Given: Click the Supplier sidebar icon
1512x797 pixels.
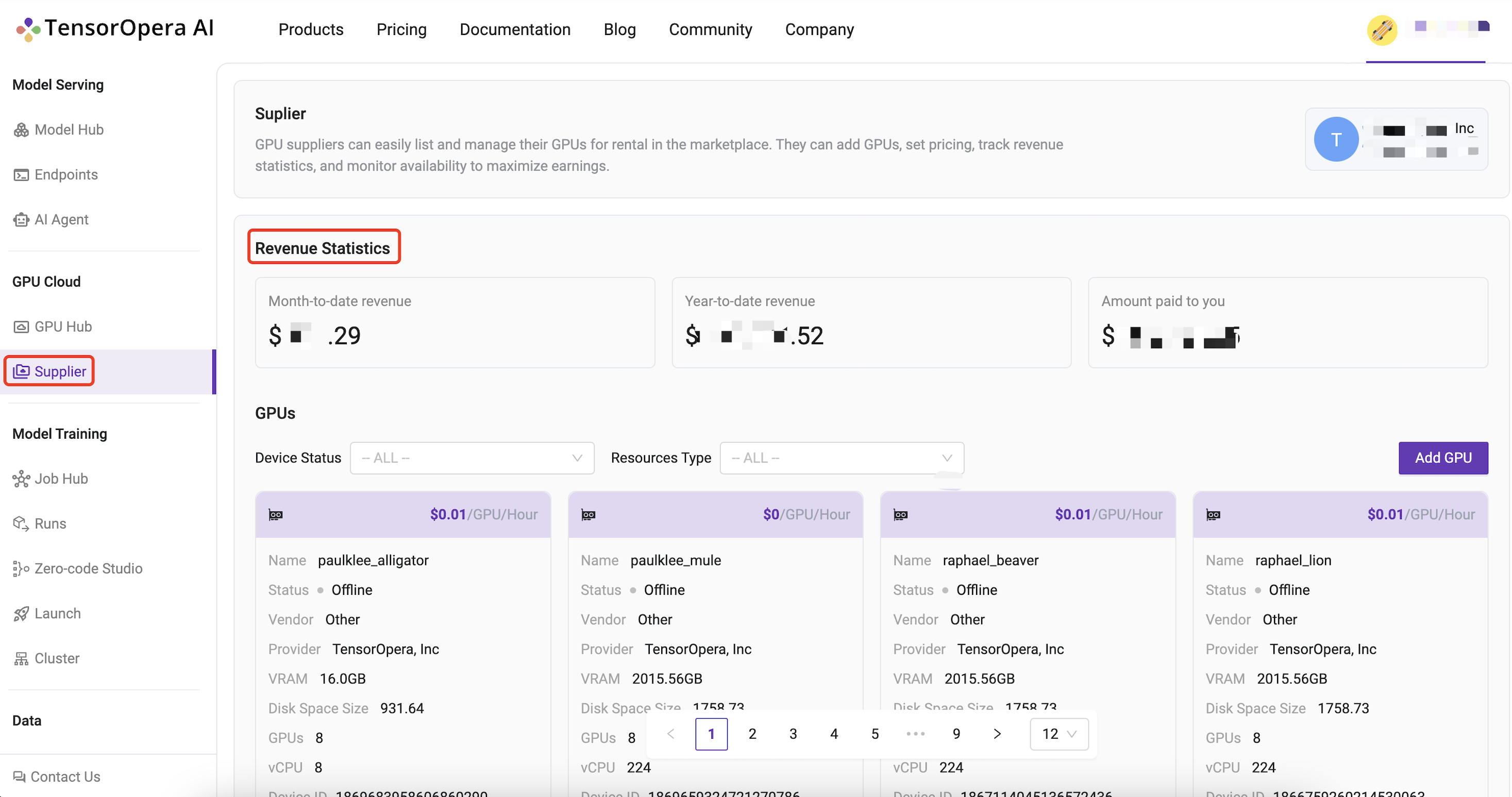Looking at the screenshot, I should tap(21, 371).
